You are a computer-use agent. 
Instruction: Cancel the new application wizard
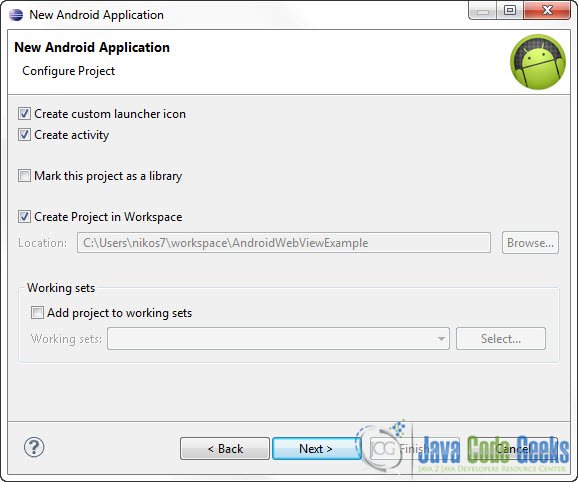coord(513,448)
